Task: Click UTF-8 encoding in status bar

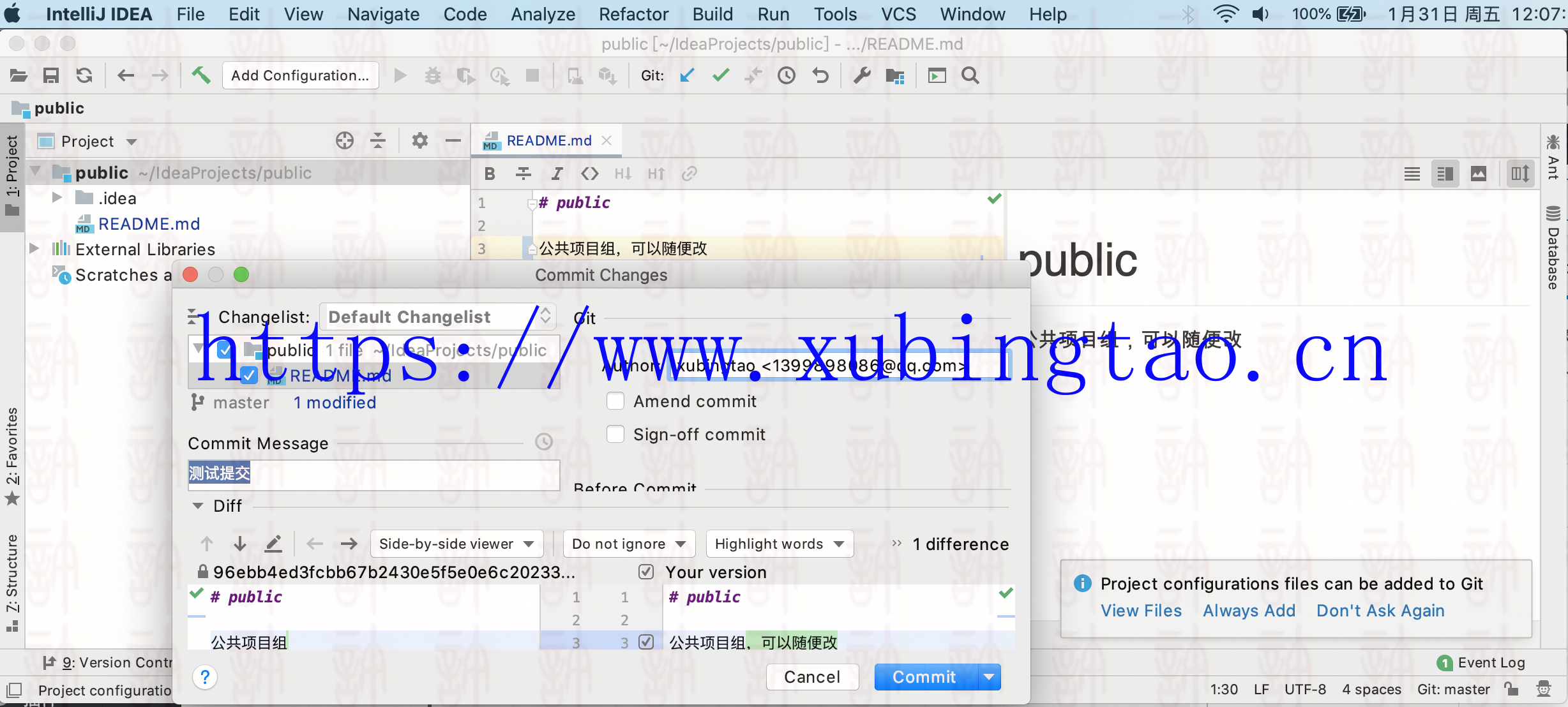Action: (1305, 689)
